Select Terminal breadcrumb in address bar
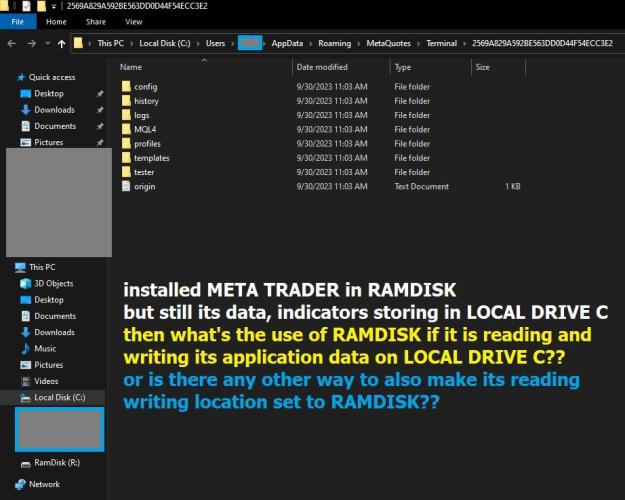This screenshot has width=625, height=500. 441,43
